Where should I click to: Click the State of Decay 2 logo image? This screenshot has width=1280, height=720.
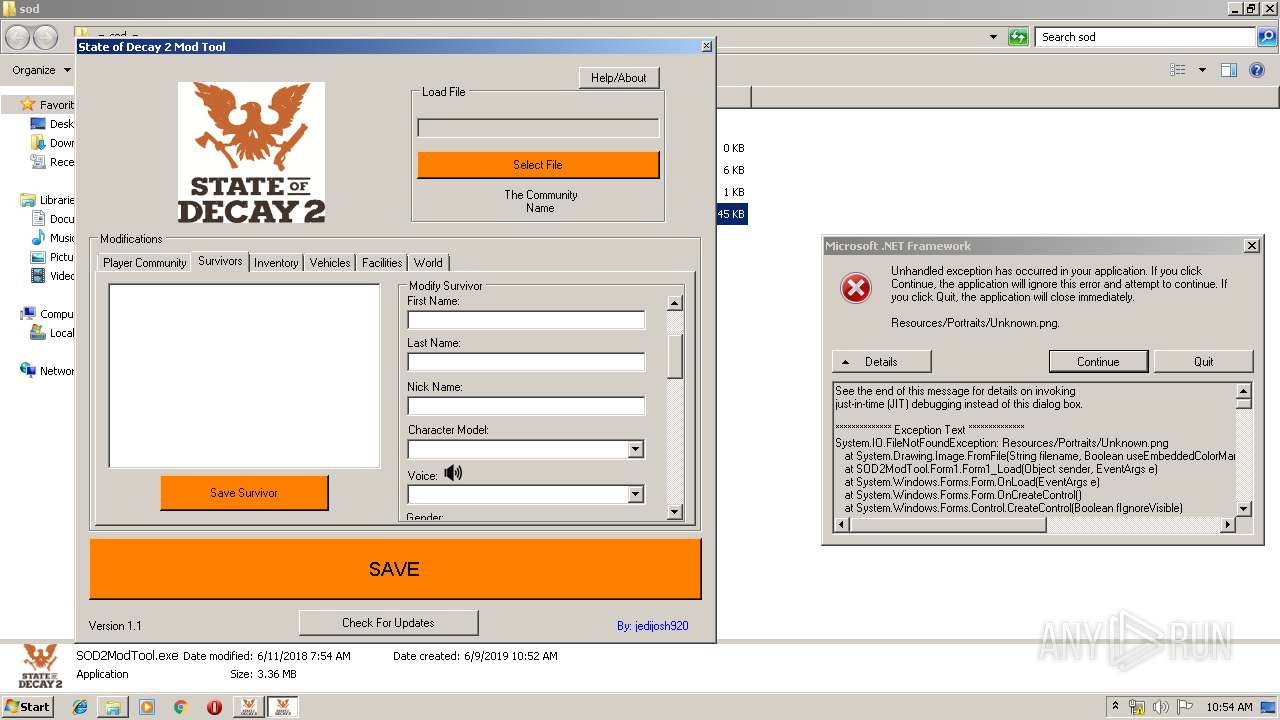pyautogui.click(x=251, y=152)
